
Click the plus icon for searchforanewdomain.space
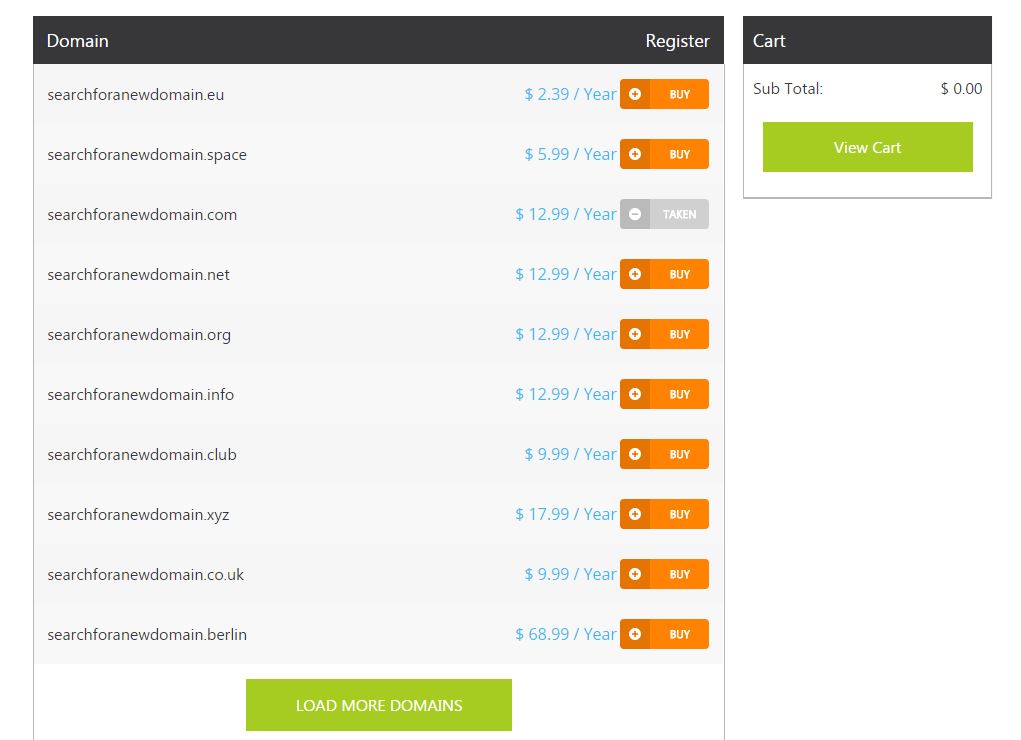point(635,154)
